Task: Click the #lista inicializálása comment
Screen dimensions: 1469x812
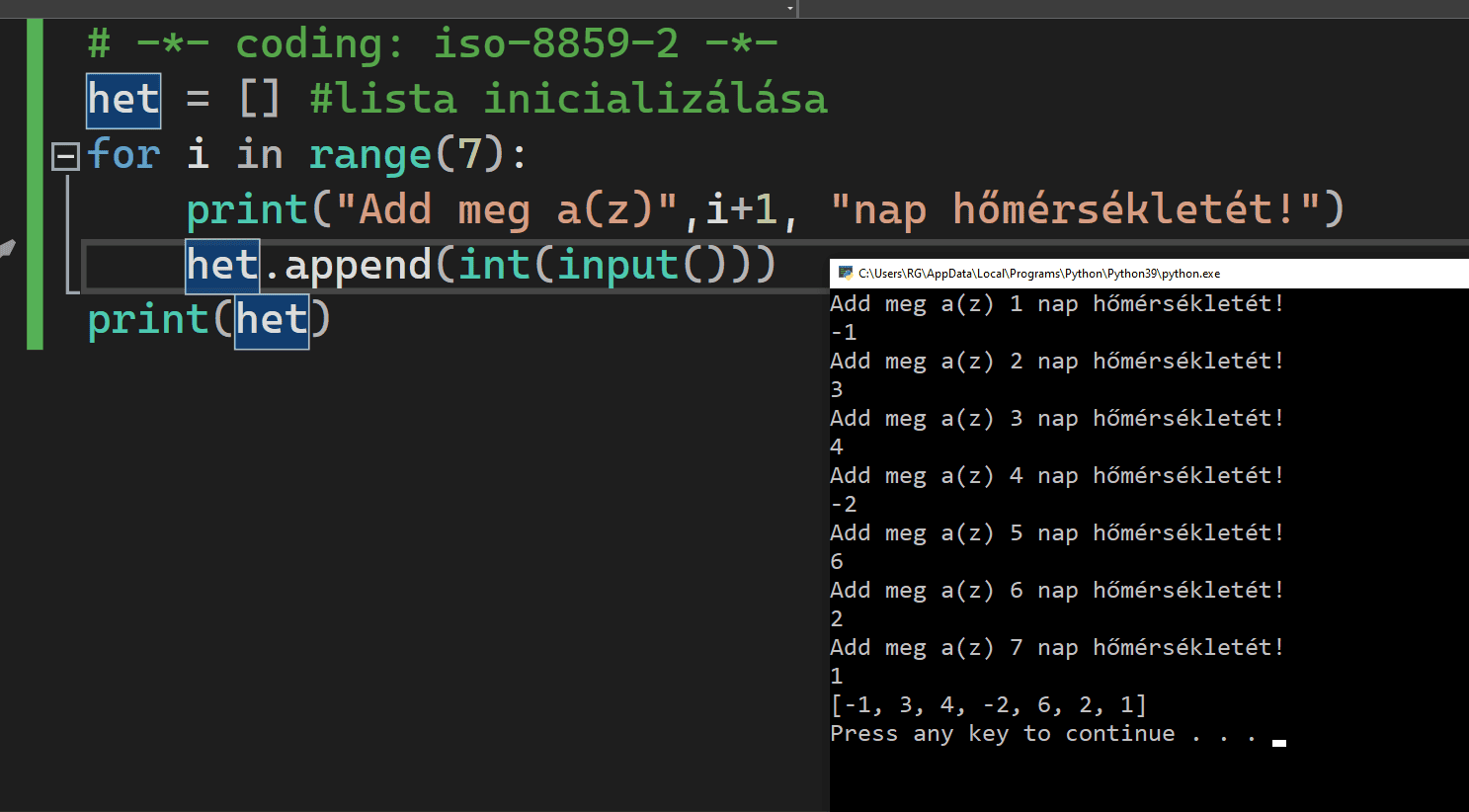Action: click(x=568, y=100)
